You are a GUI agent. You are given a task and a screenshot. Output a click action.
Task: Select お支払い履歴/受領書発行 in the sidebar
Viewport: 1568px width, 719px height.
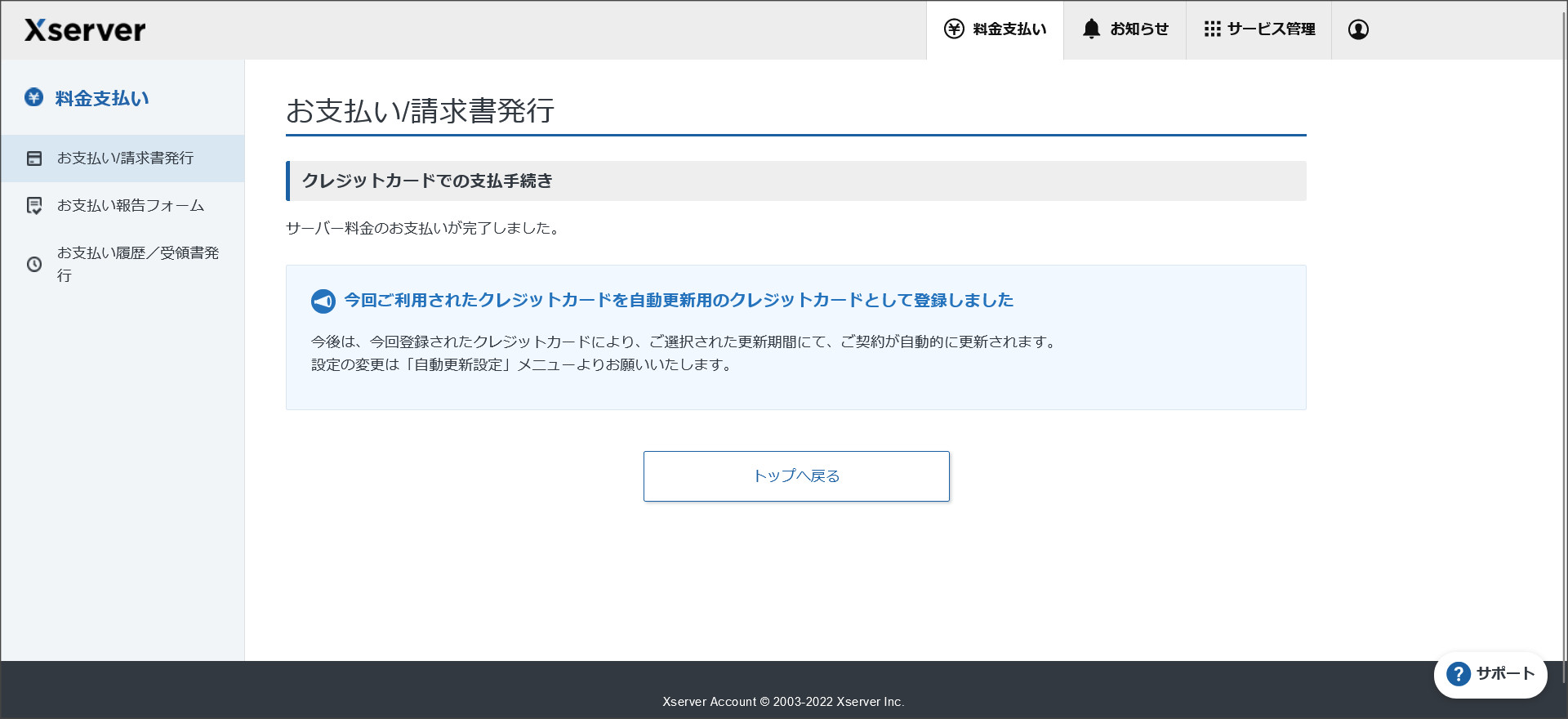(122, 264)
